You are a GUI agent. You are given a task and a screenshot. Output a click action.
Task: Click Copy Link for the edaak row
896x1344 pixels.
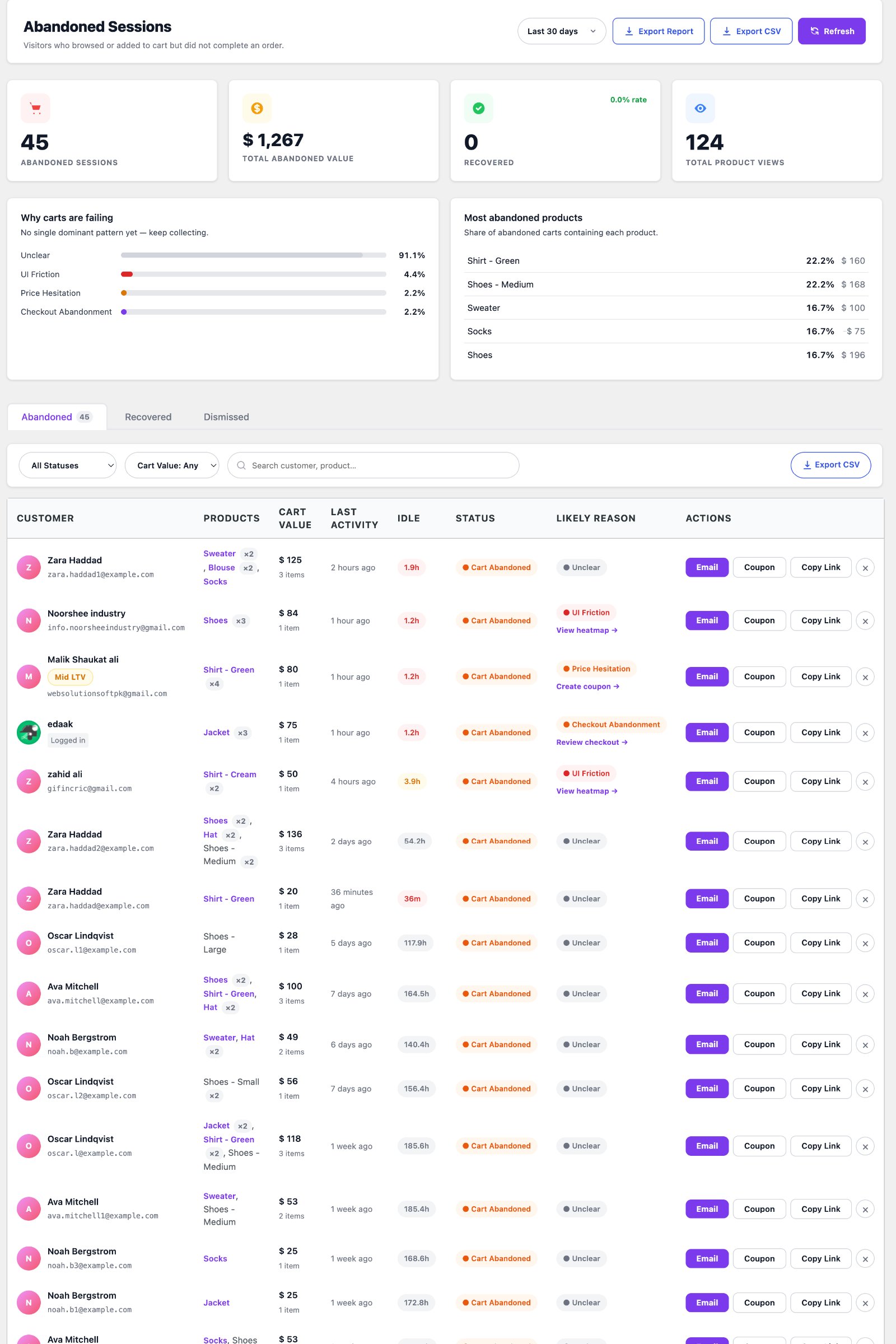tap(820, 732)
